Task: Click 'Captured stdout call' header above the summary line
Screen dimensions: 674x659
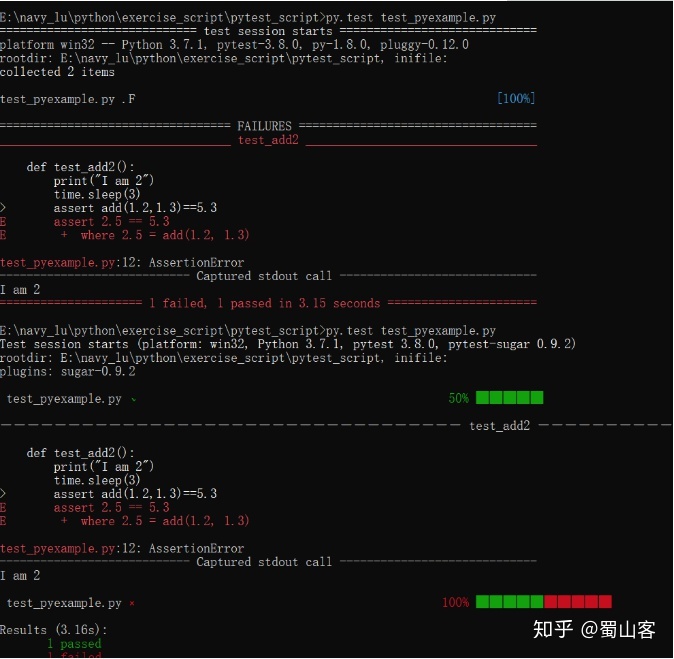Action: click(264, 276)
